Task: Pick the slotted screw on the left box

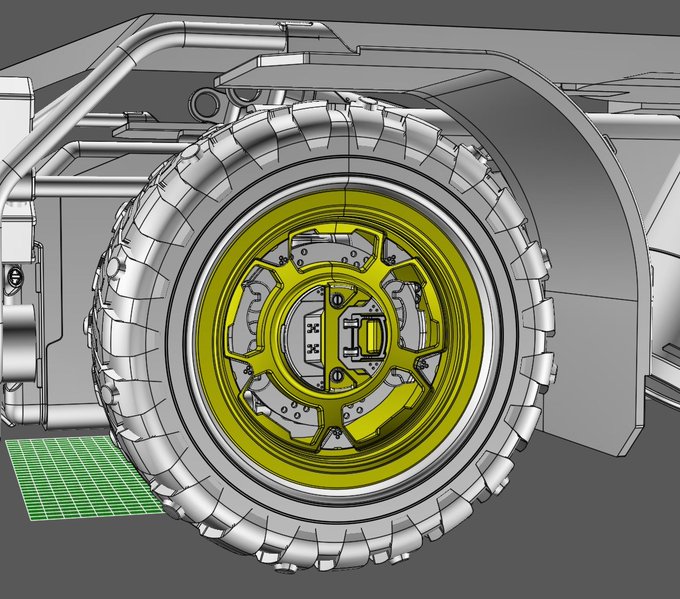Action: [14, 276]
